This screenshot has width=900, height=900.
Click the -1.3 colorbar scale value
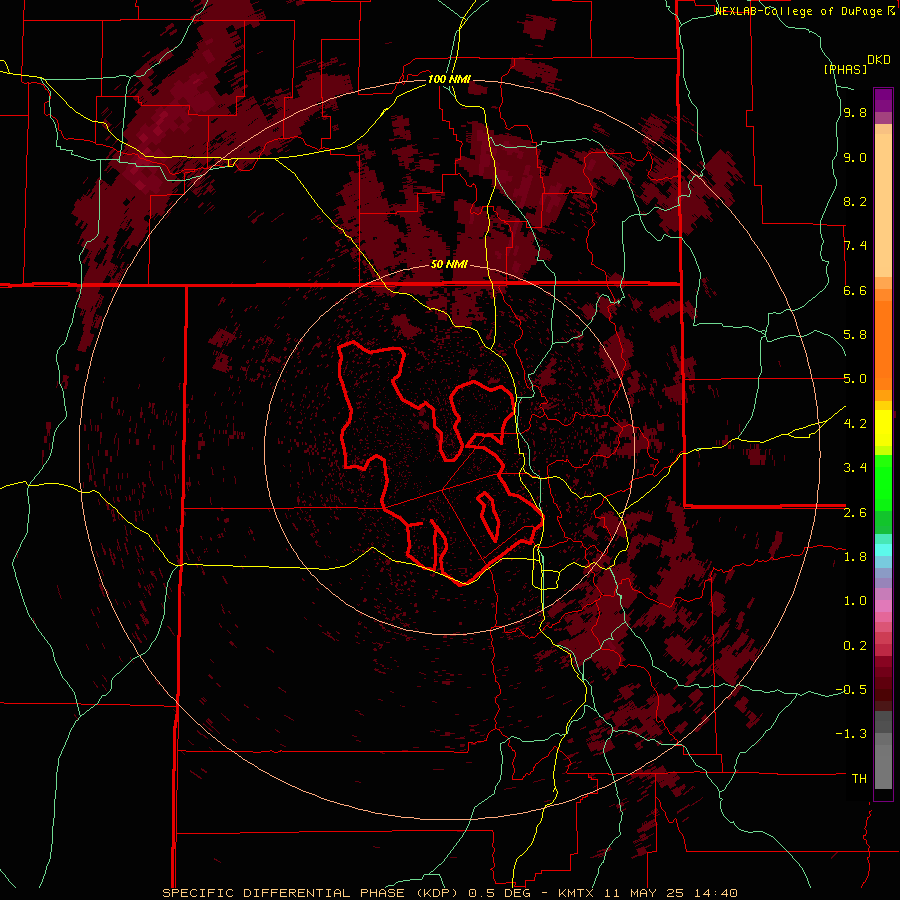point(851,734)
